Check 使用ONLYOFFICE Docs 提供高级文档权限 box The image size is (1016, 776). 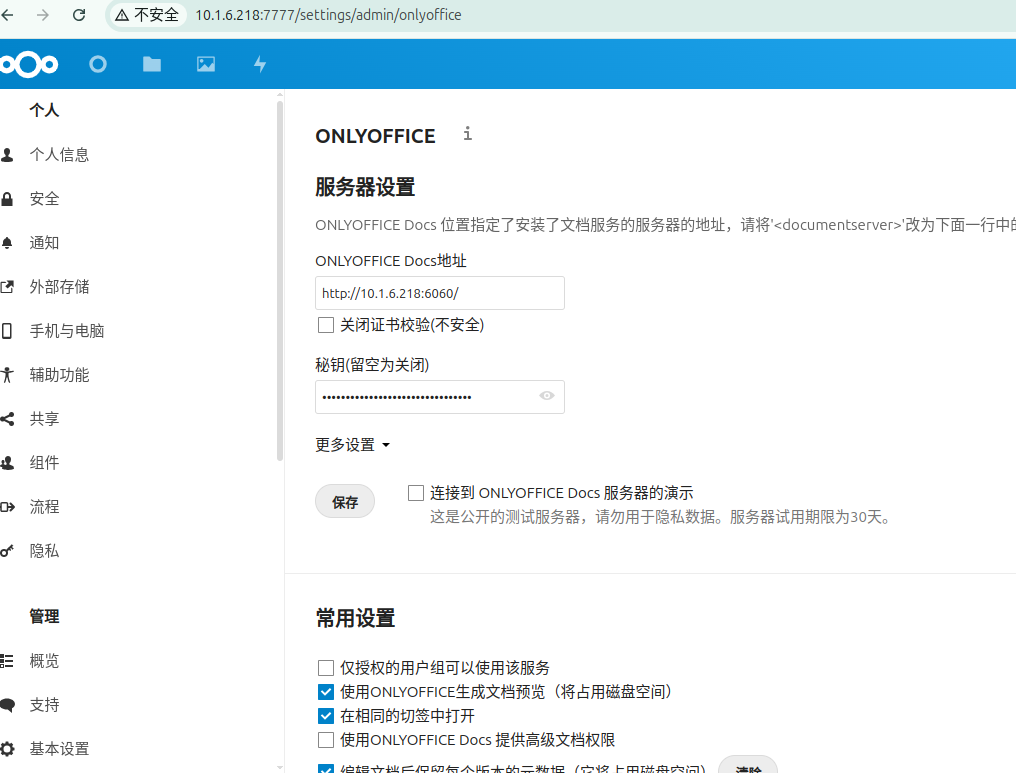(326, 740)
